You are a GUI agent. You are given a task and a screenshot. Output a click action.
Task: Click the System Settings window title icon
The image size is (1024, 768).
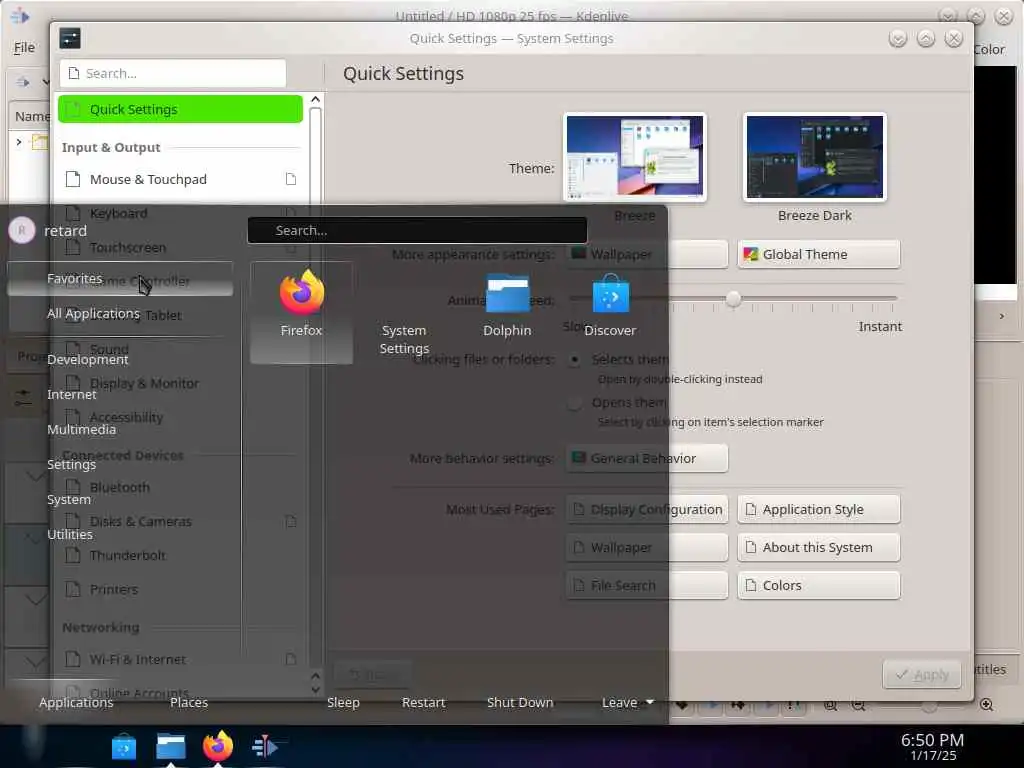click(x=70, y=39)
